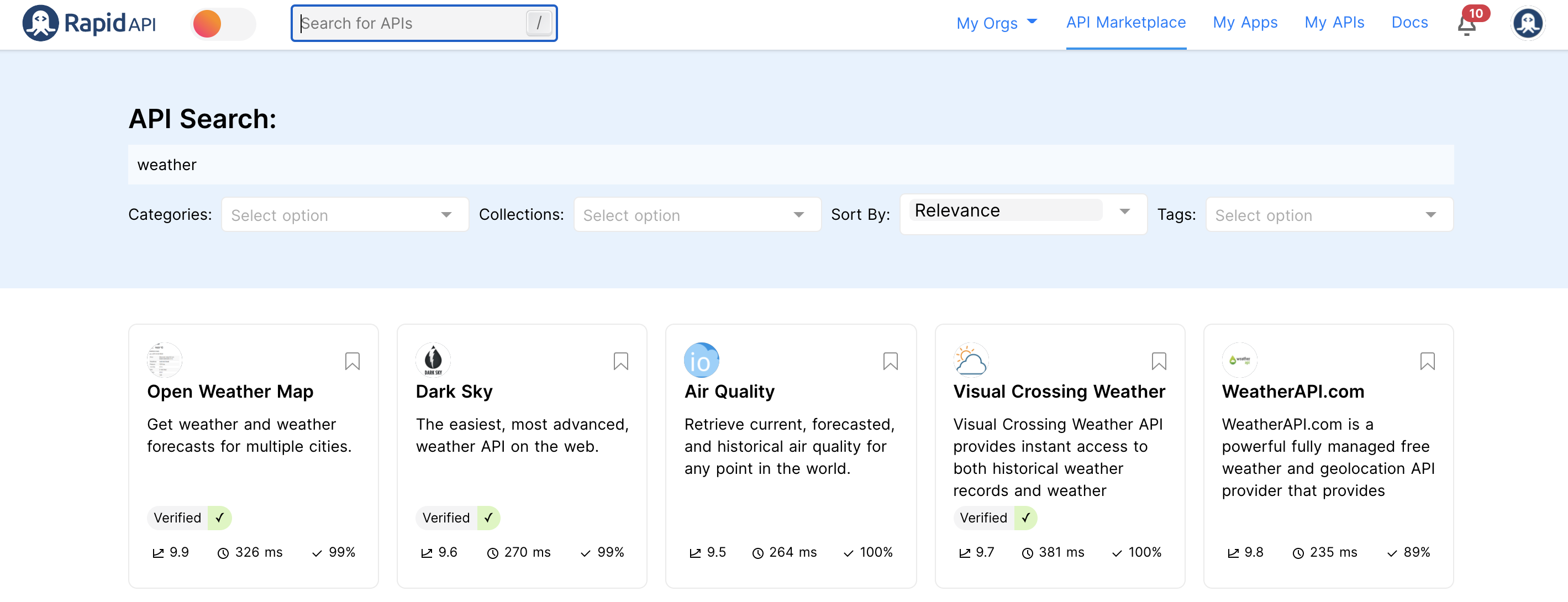This screenshot has width=1568, height=602.
Task: Open the user profile avatar
Action: point(1527,23)
